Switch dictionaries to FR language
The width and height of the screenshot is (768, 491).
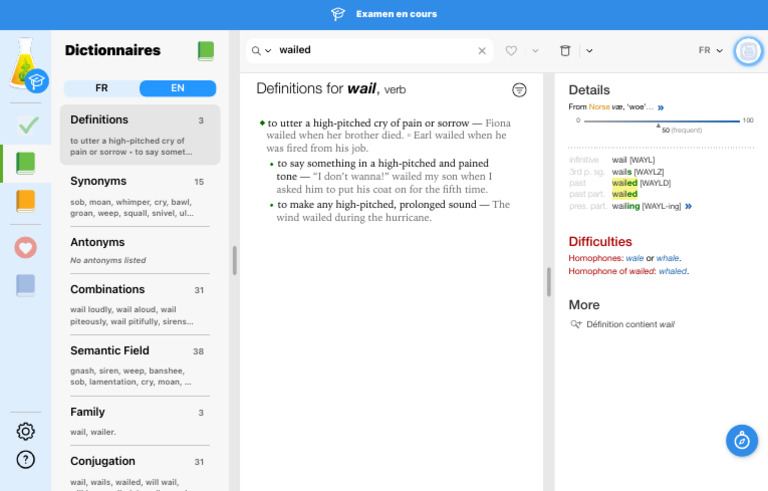coord(101,88)
